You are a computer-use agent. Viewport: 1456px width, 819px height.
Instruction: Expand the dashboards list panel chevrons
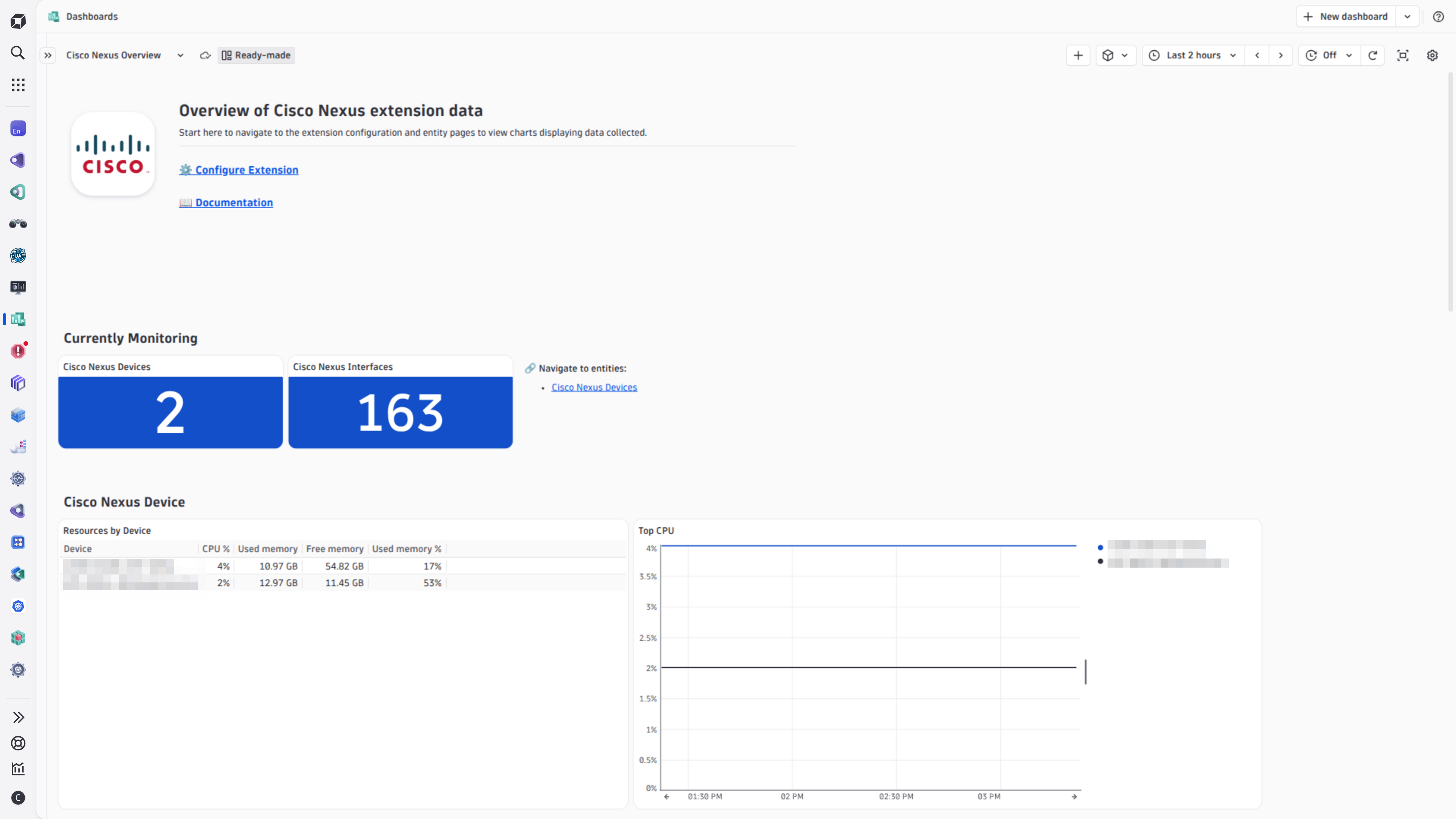coord(48,55)
